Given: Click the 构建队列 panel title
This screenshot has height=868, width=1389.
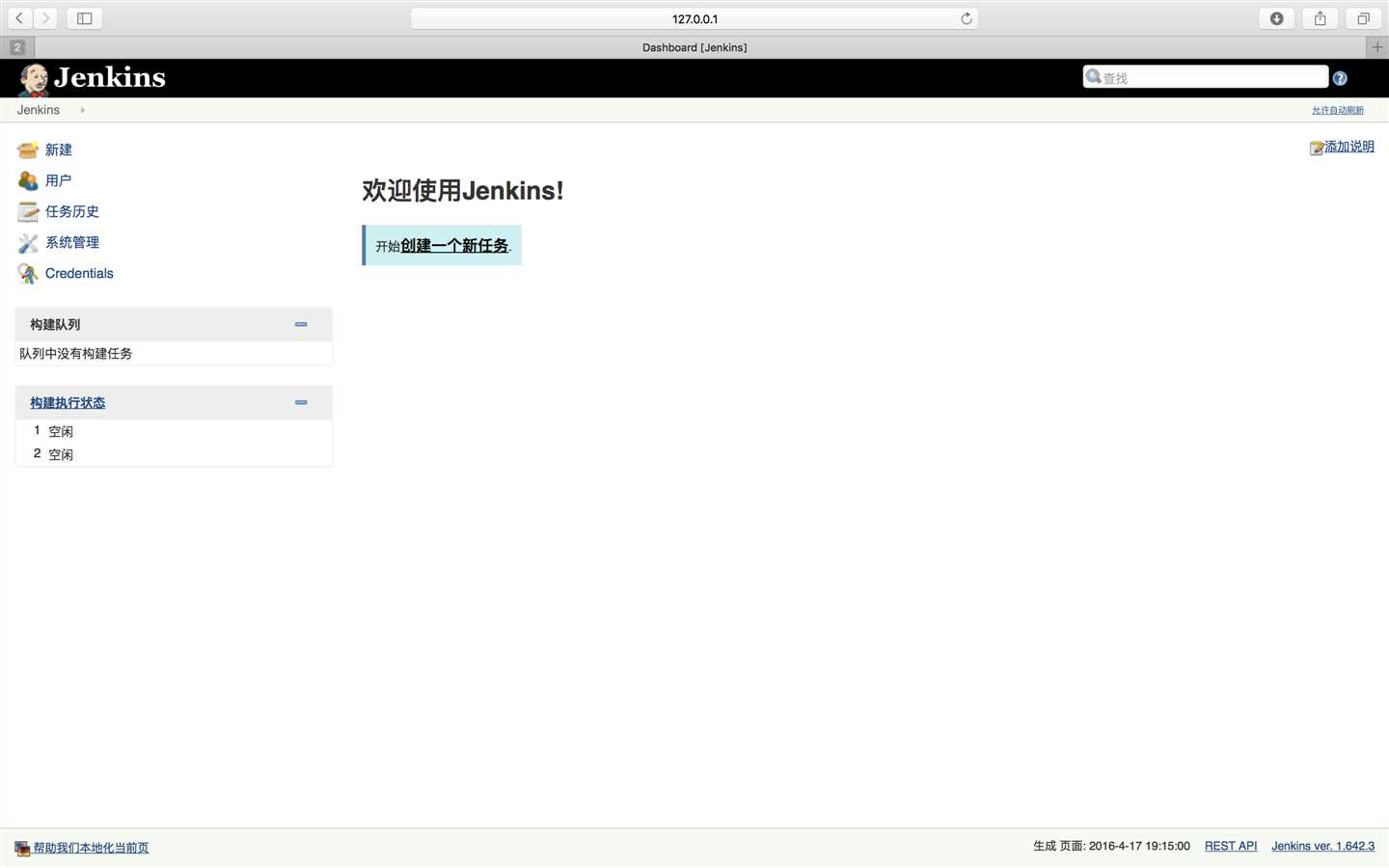Looking at the screenshot, I should 55,325.
